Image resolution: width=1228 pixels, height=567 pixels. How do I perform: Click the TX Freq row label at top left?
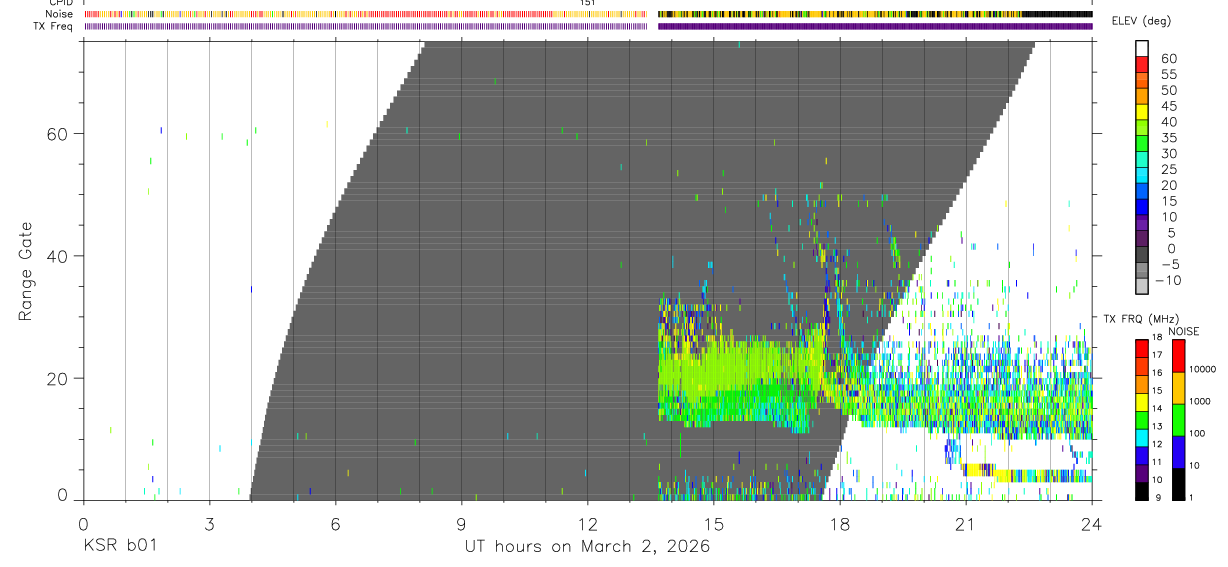[54, 26]
